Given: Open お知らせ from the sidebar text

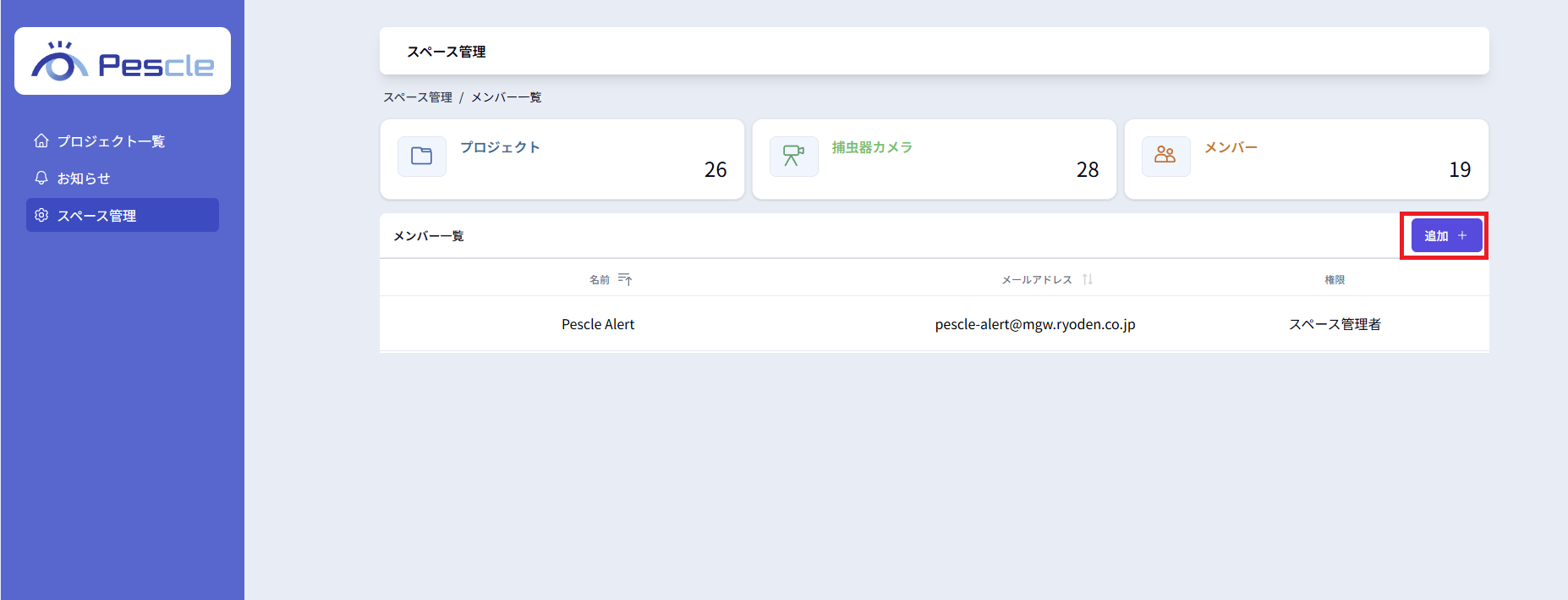Looking at the screenshot, I should point(84,179).
